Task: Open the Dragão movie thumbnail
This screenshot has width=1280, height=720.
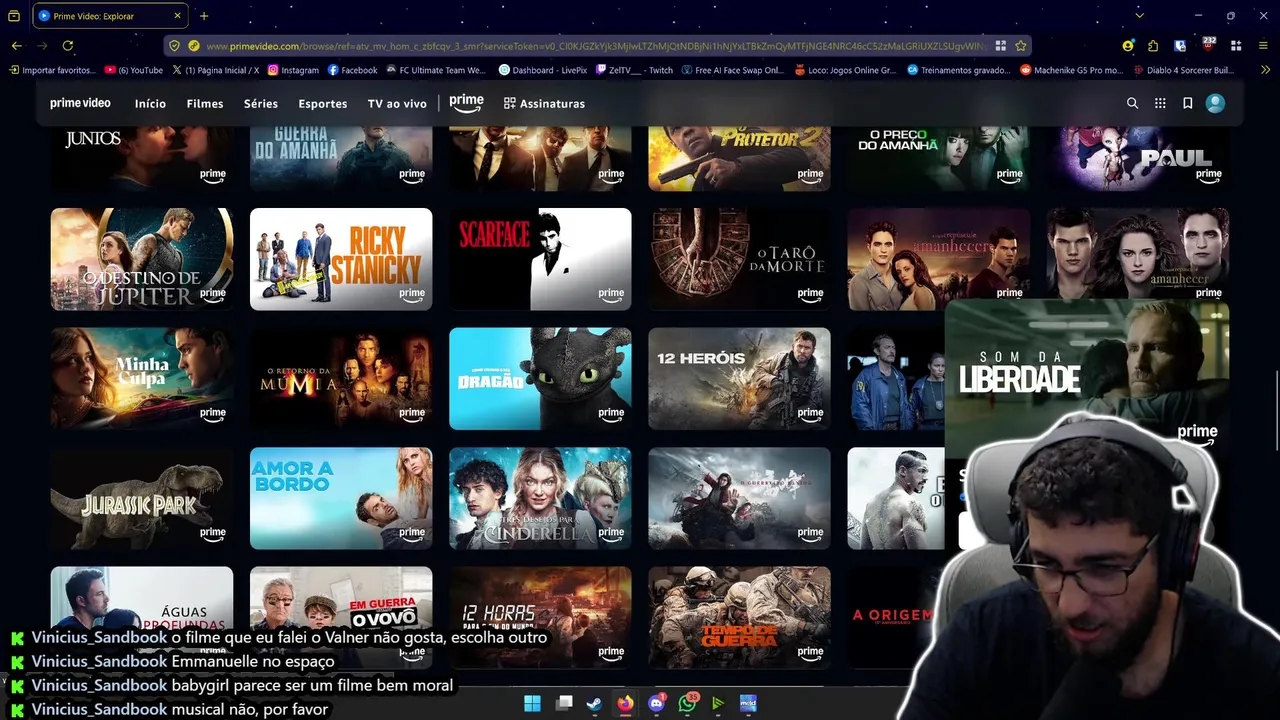Action: tap(540, 379)
